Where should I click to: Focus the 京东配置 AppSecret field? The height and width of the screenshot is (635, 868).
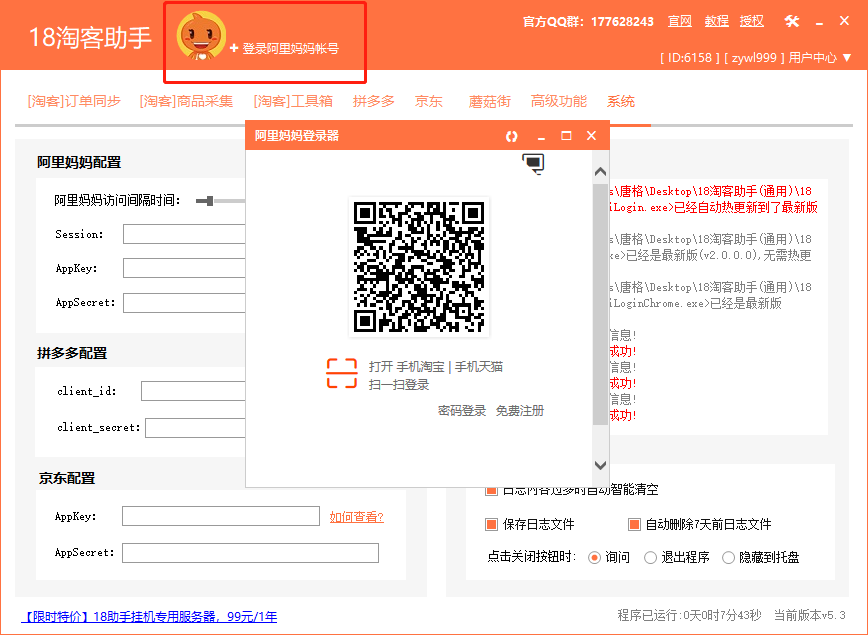tap(250, 553)
